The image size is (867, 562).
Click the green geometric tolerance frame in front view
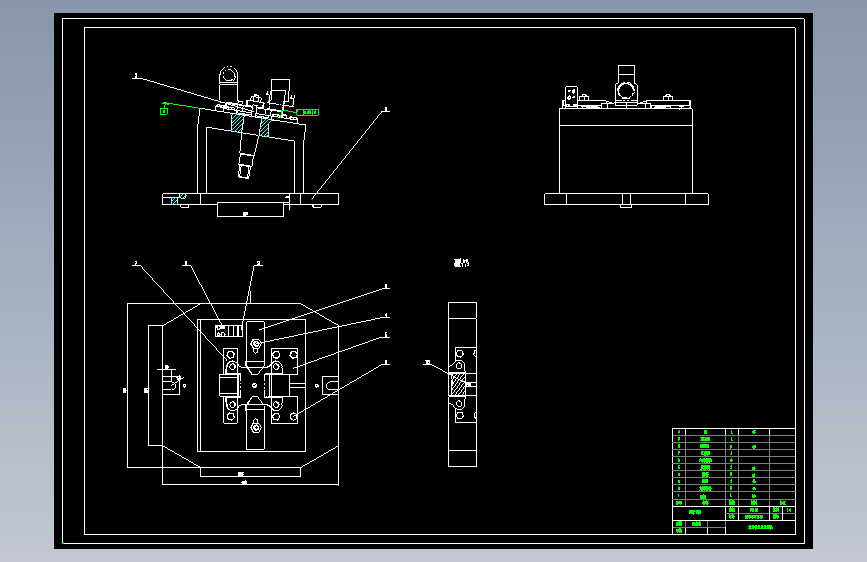[307, 112]
